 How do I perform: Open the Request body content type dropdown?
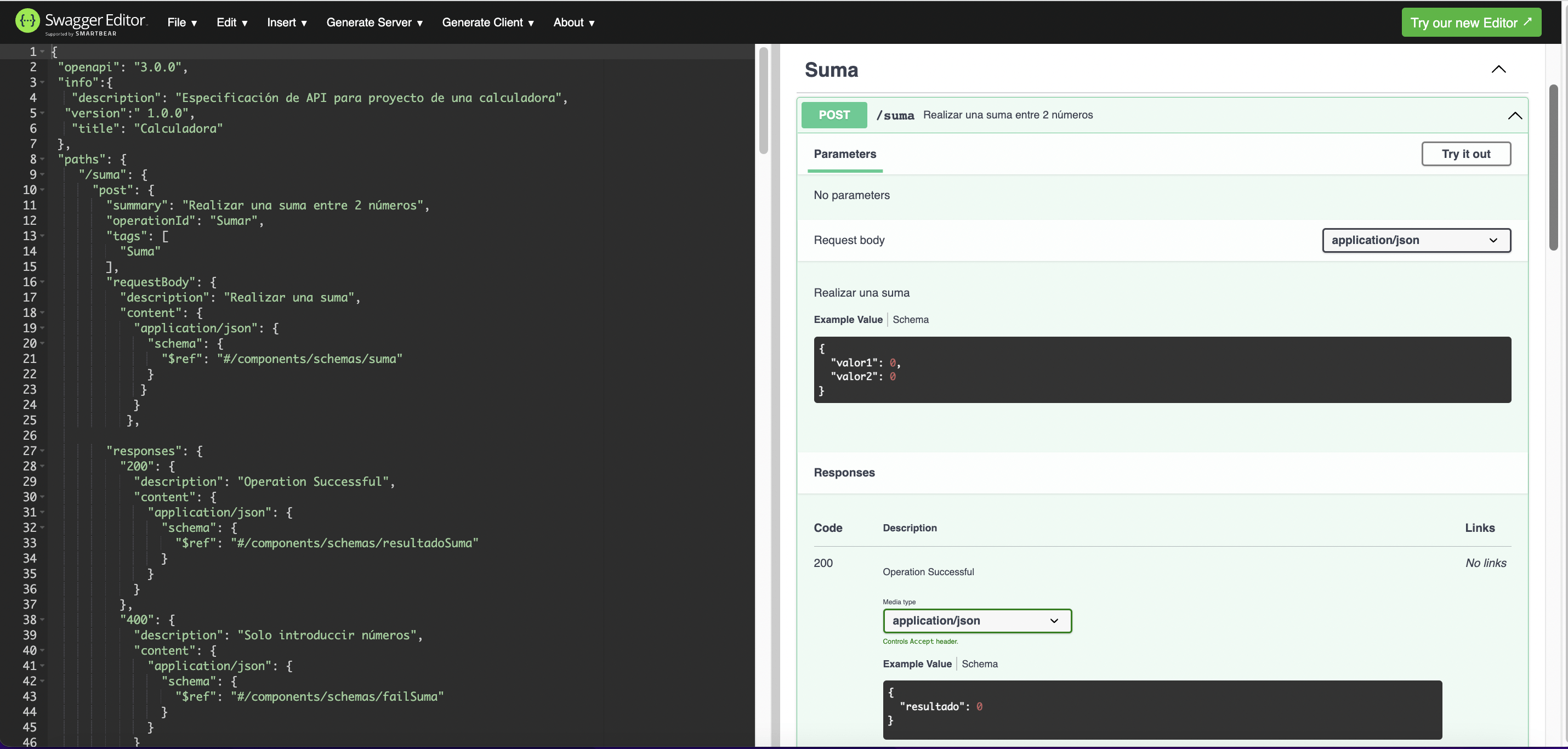[x=1416, y=241]
